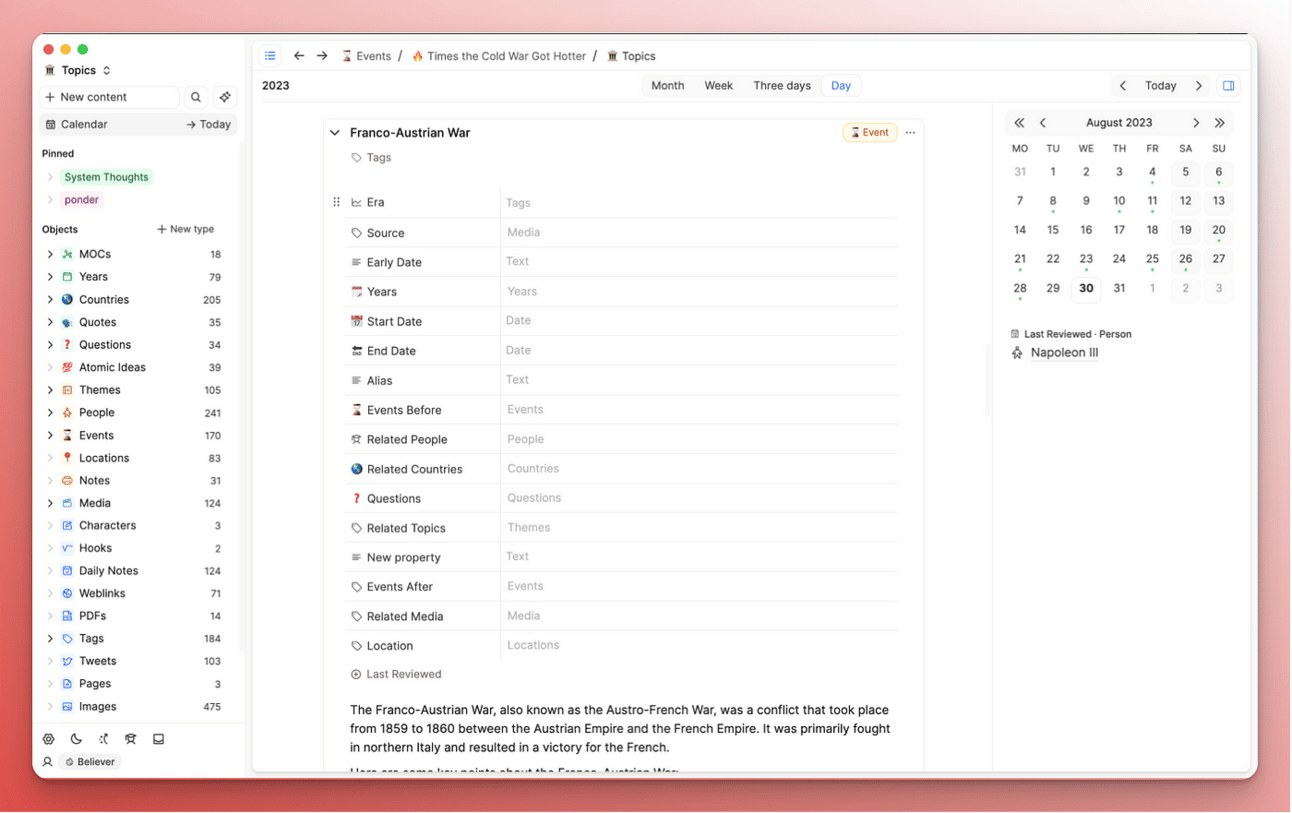The image size is (1292, 813).
Task: Click the Start Date value field
Action: tap(699, 321)
